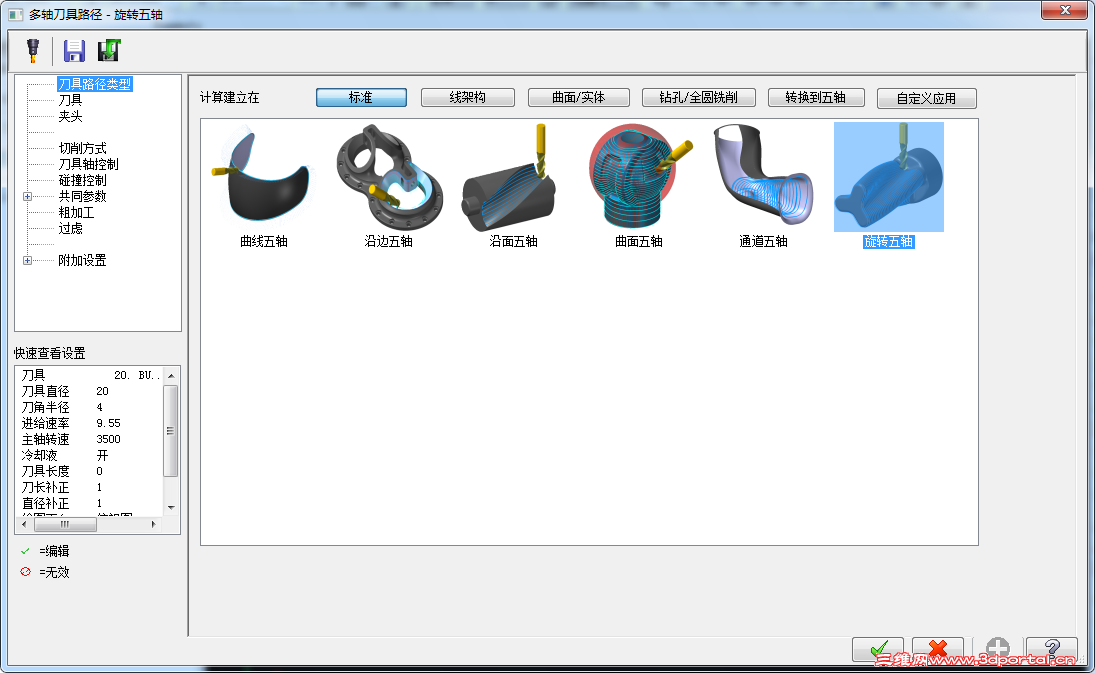Click the load parameters green arrow icon
The height and width of the screenshot is (673, 1095).
click(x=109, y=50)
